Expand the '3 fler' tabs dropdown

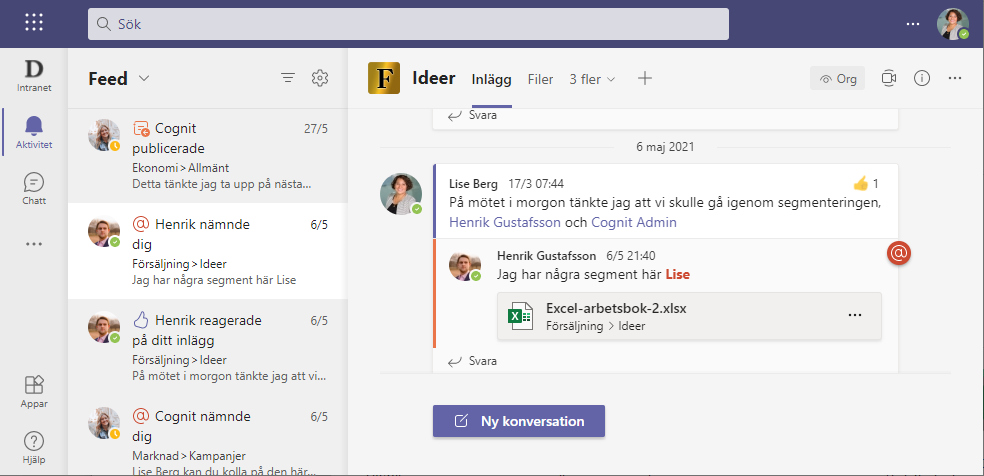coord(592,78)
